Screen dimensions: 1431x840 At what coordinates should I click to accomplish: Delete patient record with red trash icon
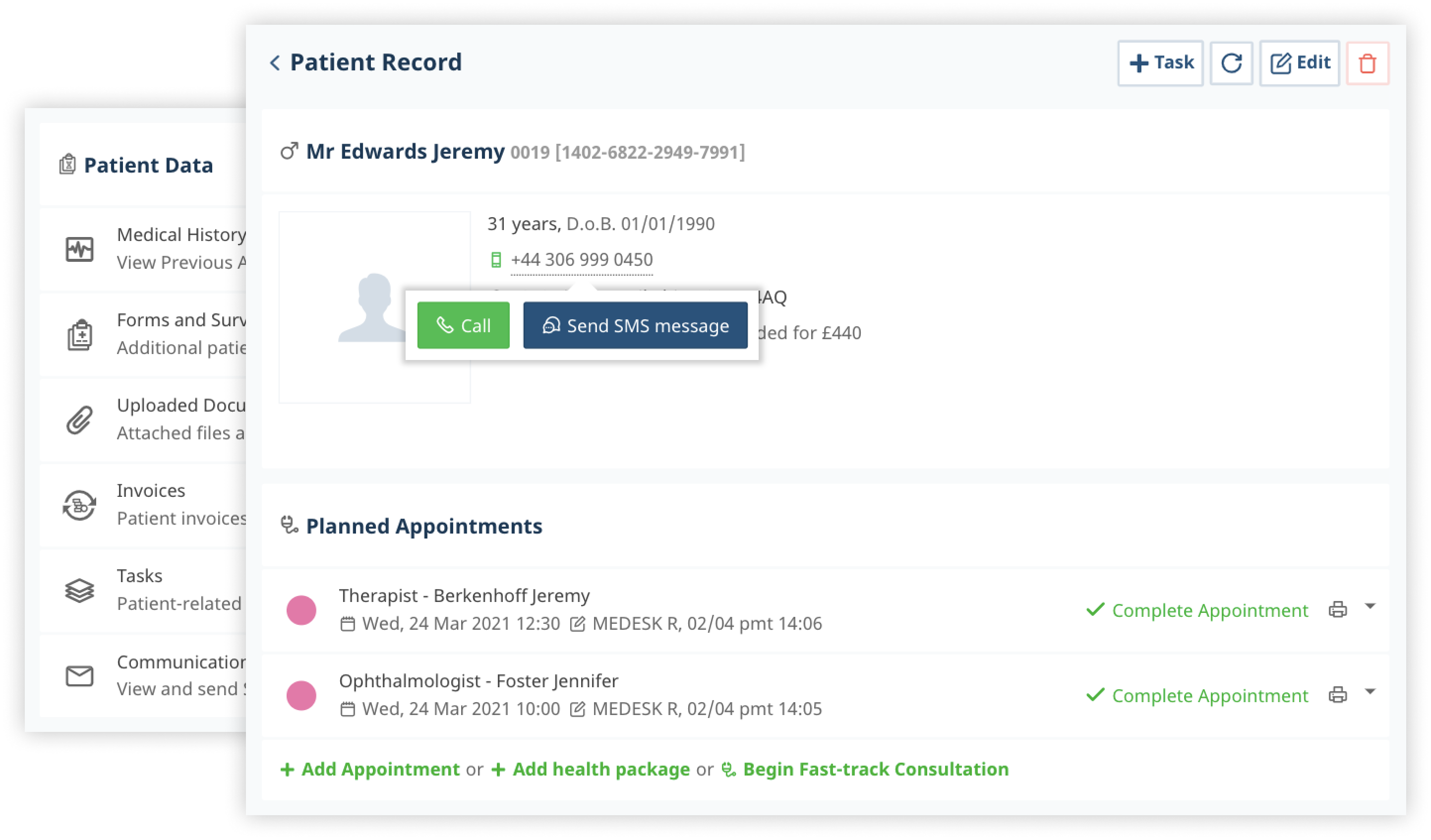pyautogui.click(x=1368, y=63)
